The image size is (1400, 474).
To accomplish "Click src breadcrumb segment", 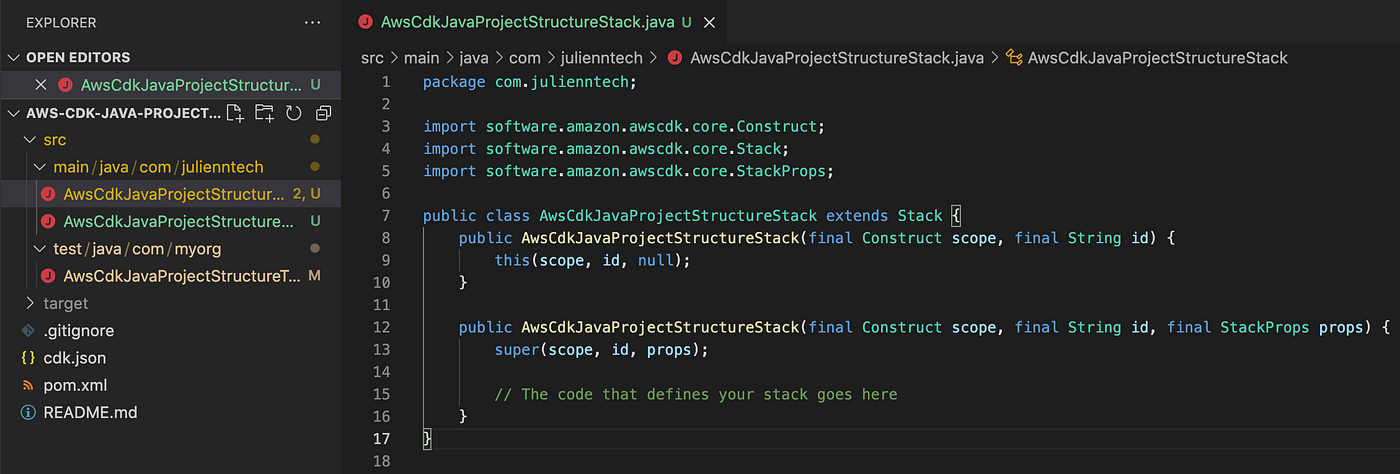I will click(372, 58).
